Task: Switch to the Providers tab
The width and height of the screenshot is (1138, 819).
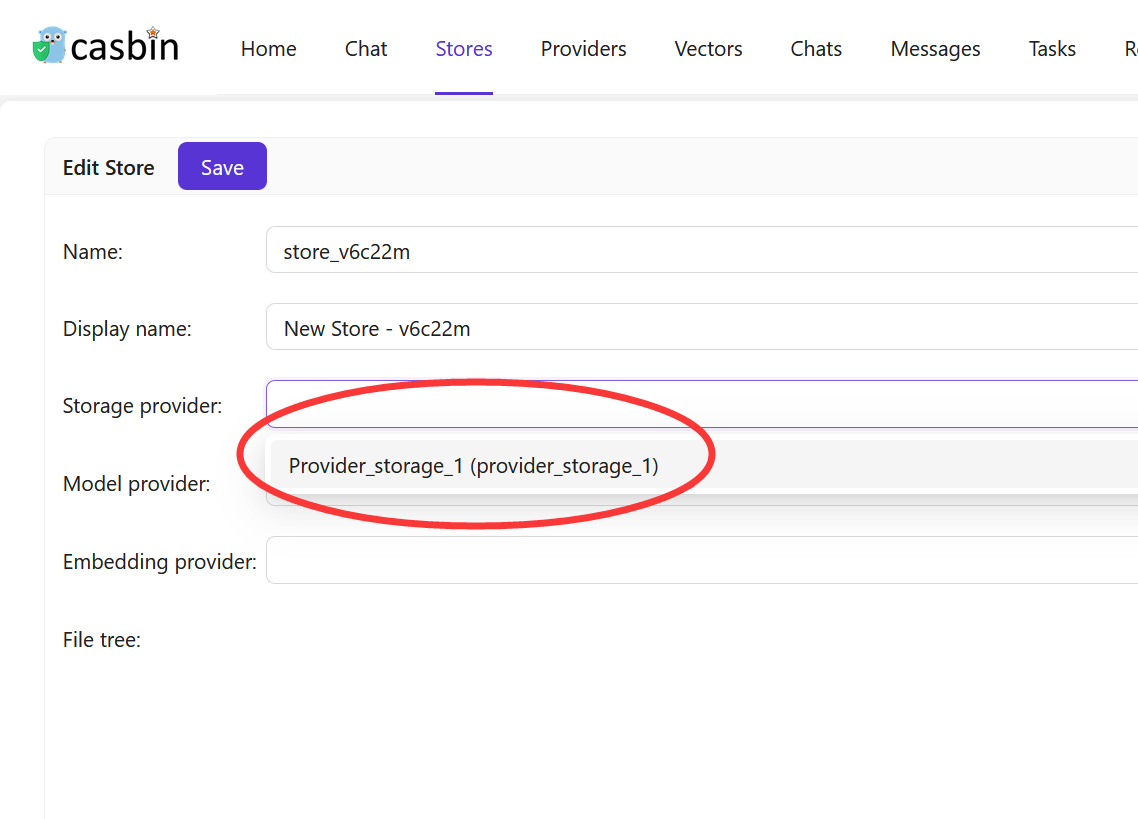Action: (583, 49)
